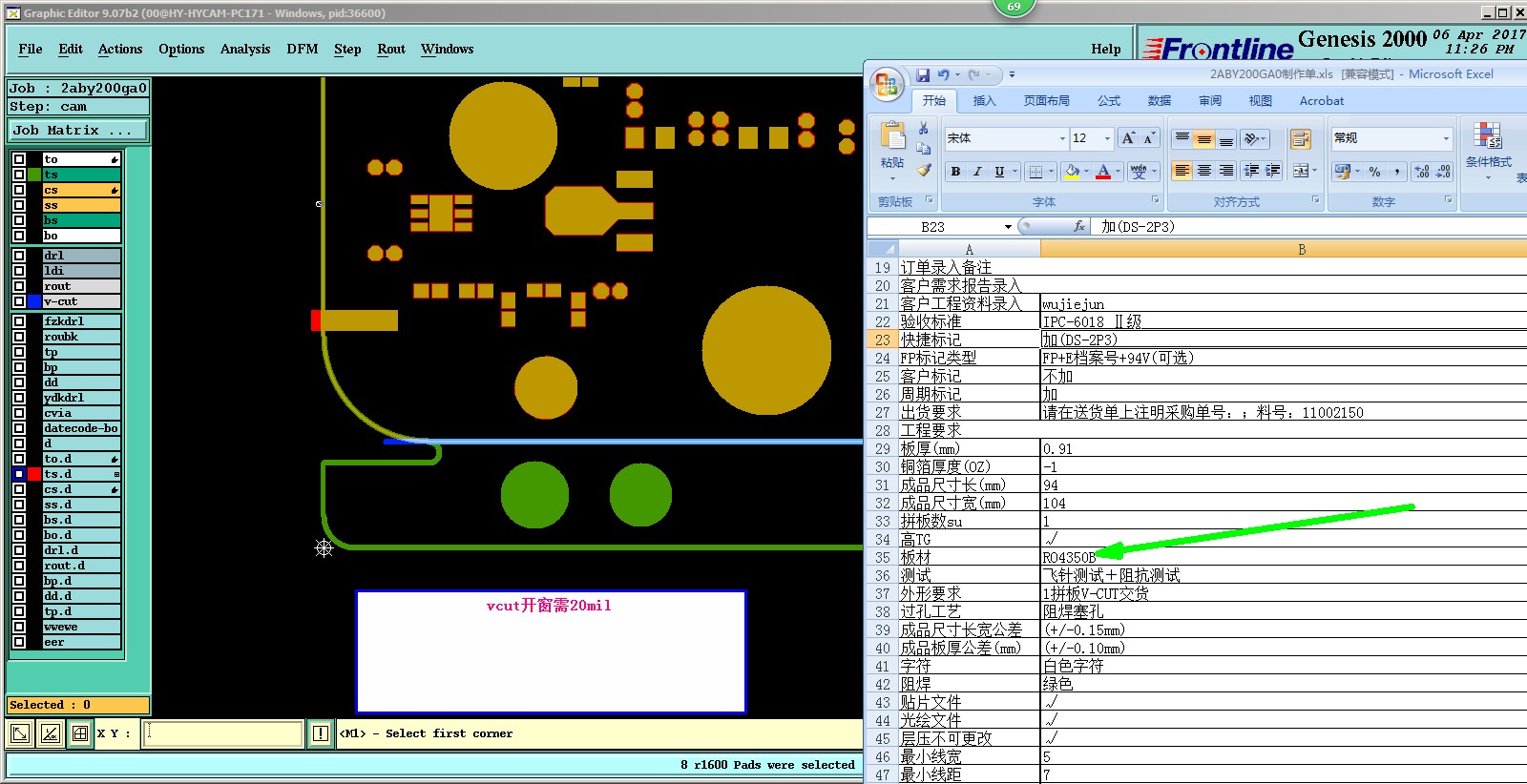
Task: Click the fill color bucket icon
Action: pyautogui.click(x=1072, y=172)
